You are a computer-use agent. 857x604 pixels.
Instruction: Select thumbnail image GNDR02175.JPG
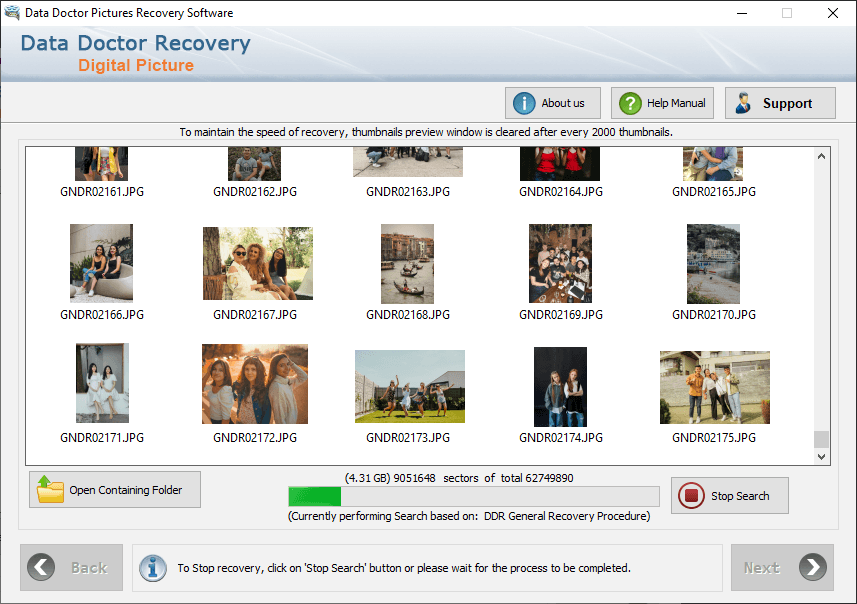[x=715, y=388]
